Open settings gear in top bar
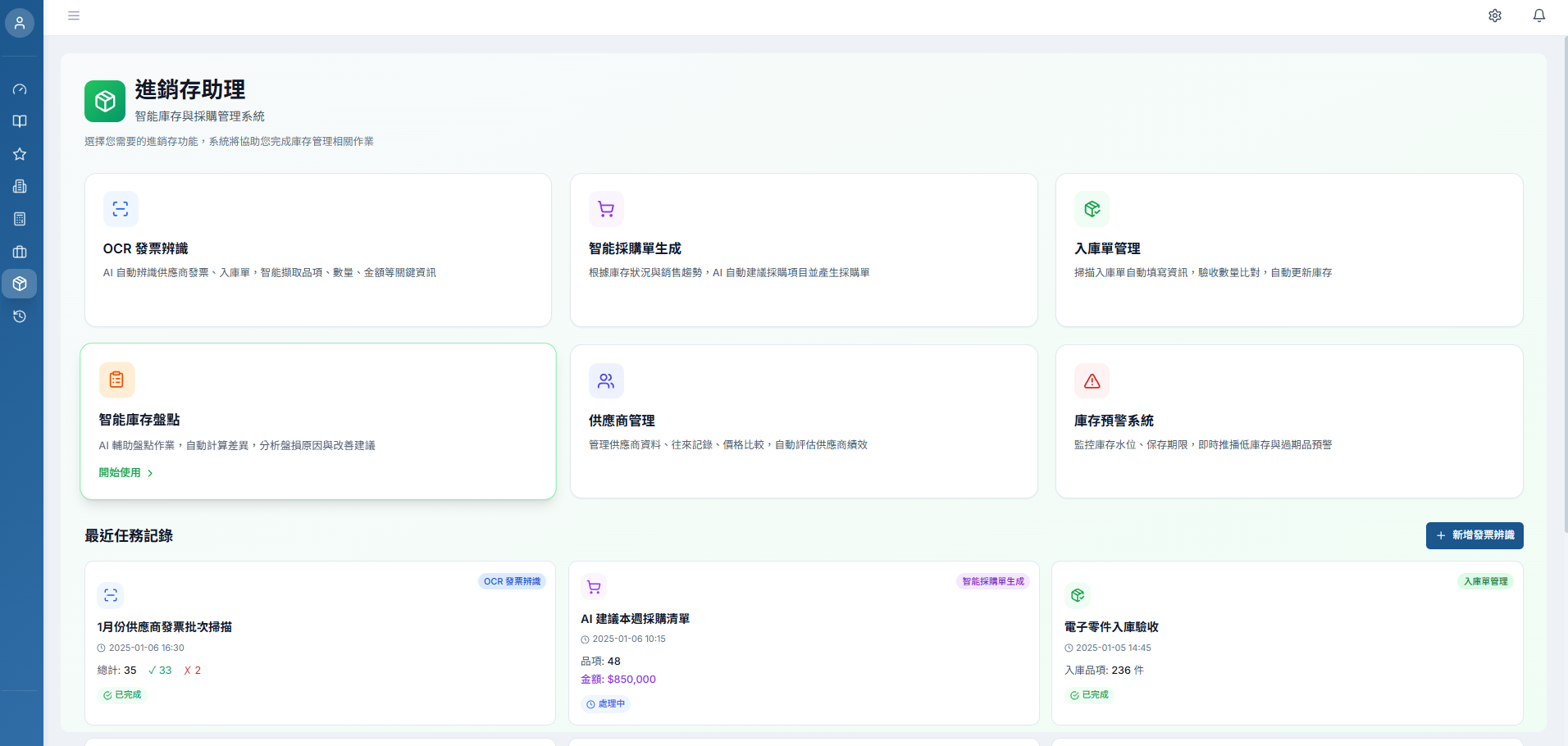 pos(1495,16)
